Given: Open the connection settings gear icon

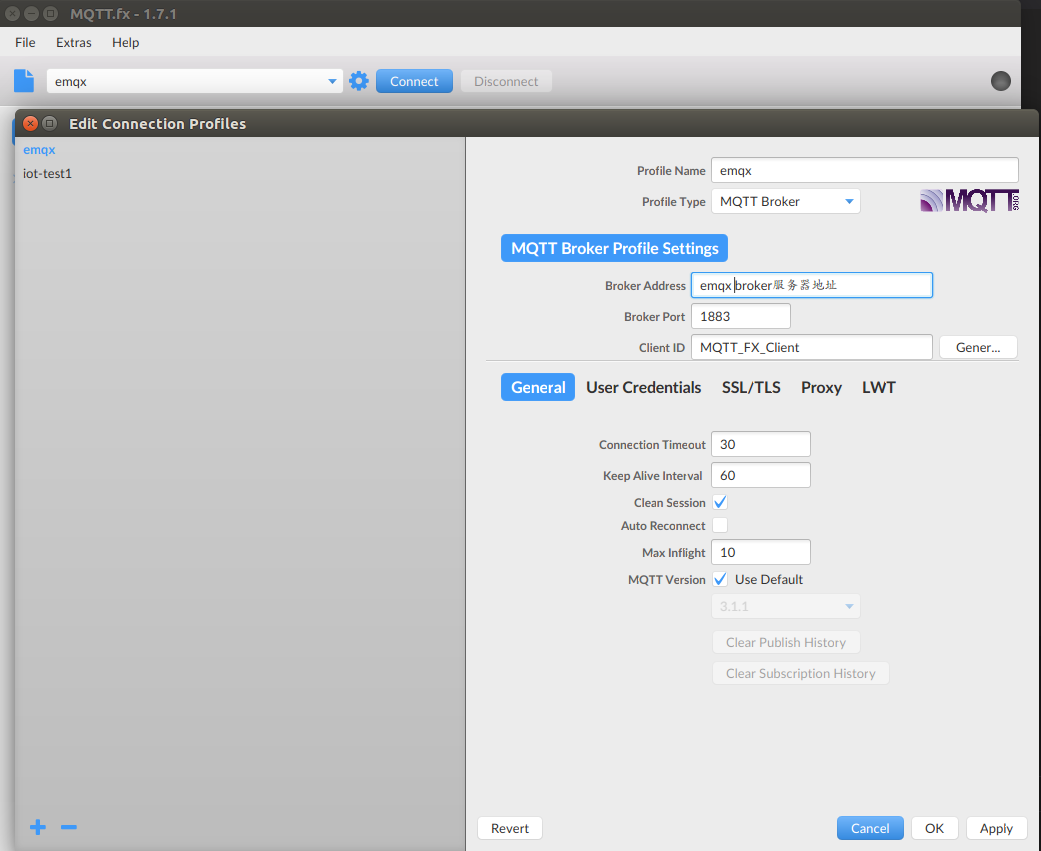Looking at the screenshot, I should click(x=359, y=81).
